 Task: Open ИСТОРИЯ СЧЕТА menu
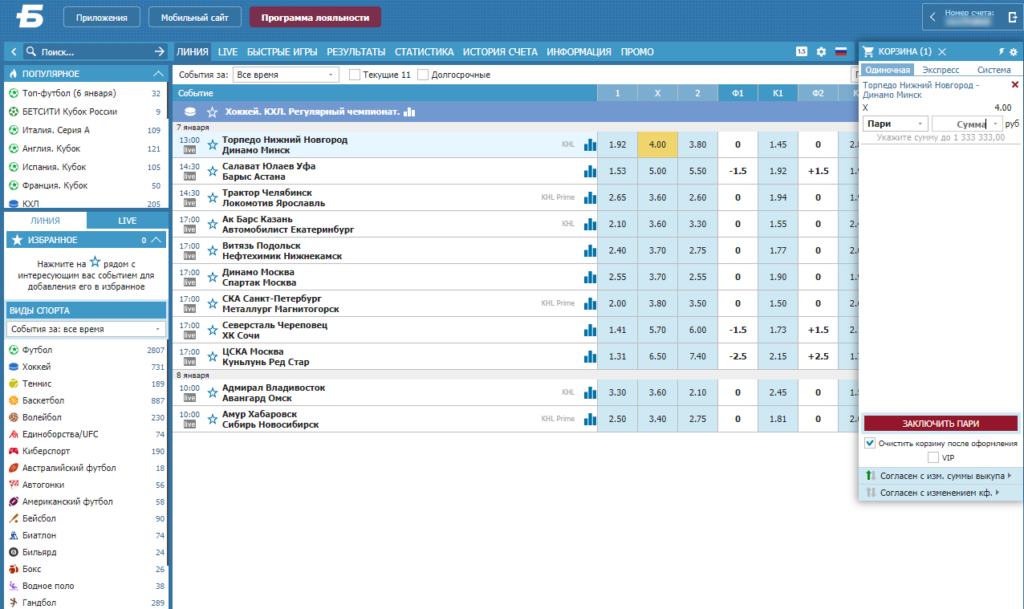point(500,52)
